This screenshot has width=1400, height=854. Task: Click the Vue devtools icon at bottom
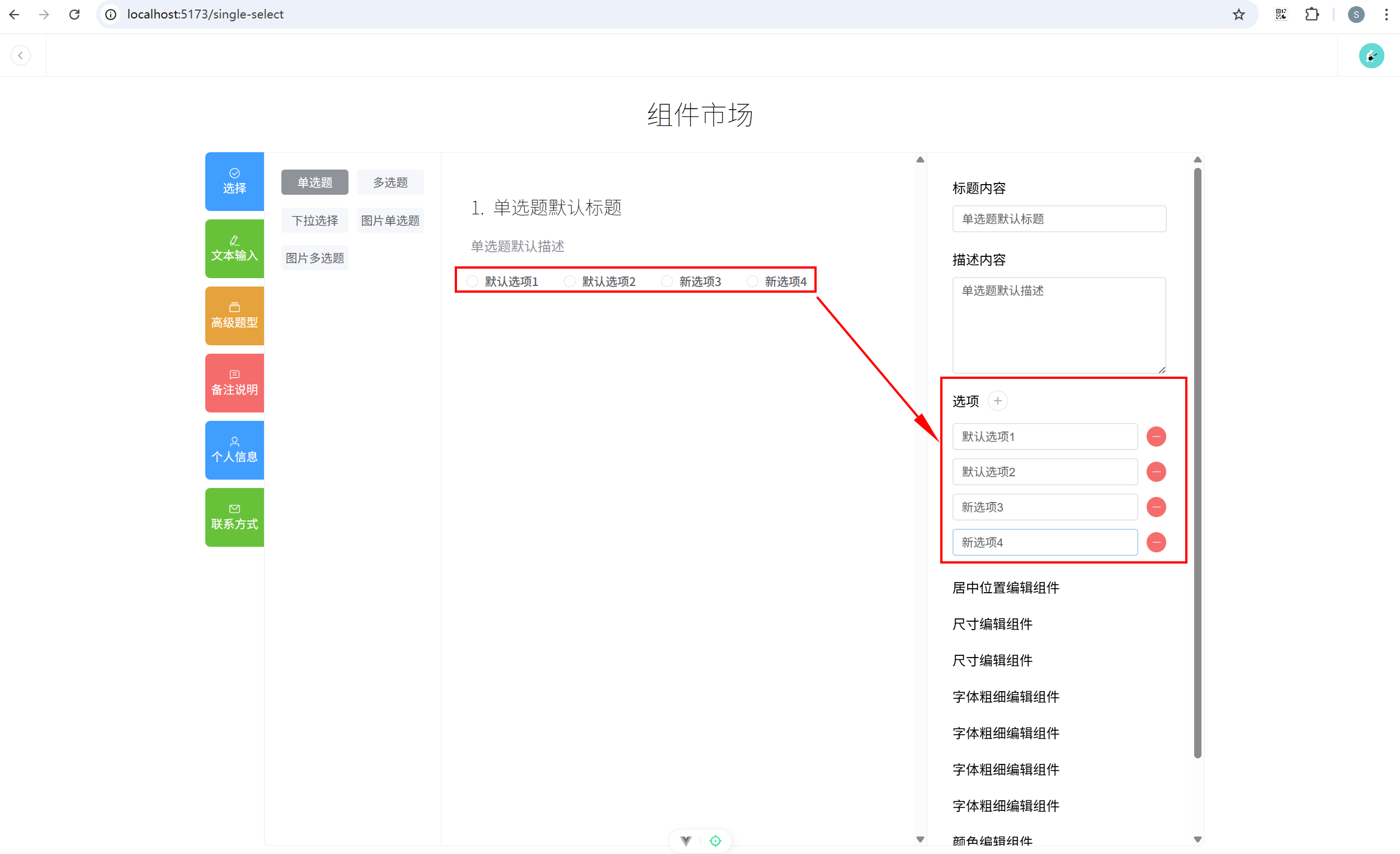[686, 841]
